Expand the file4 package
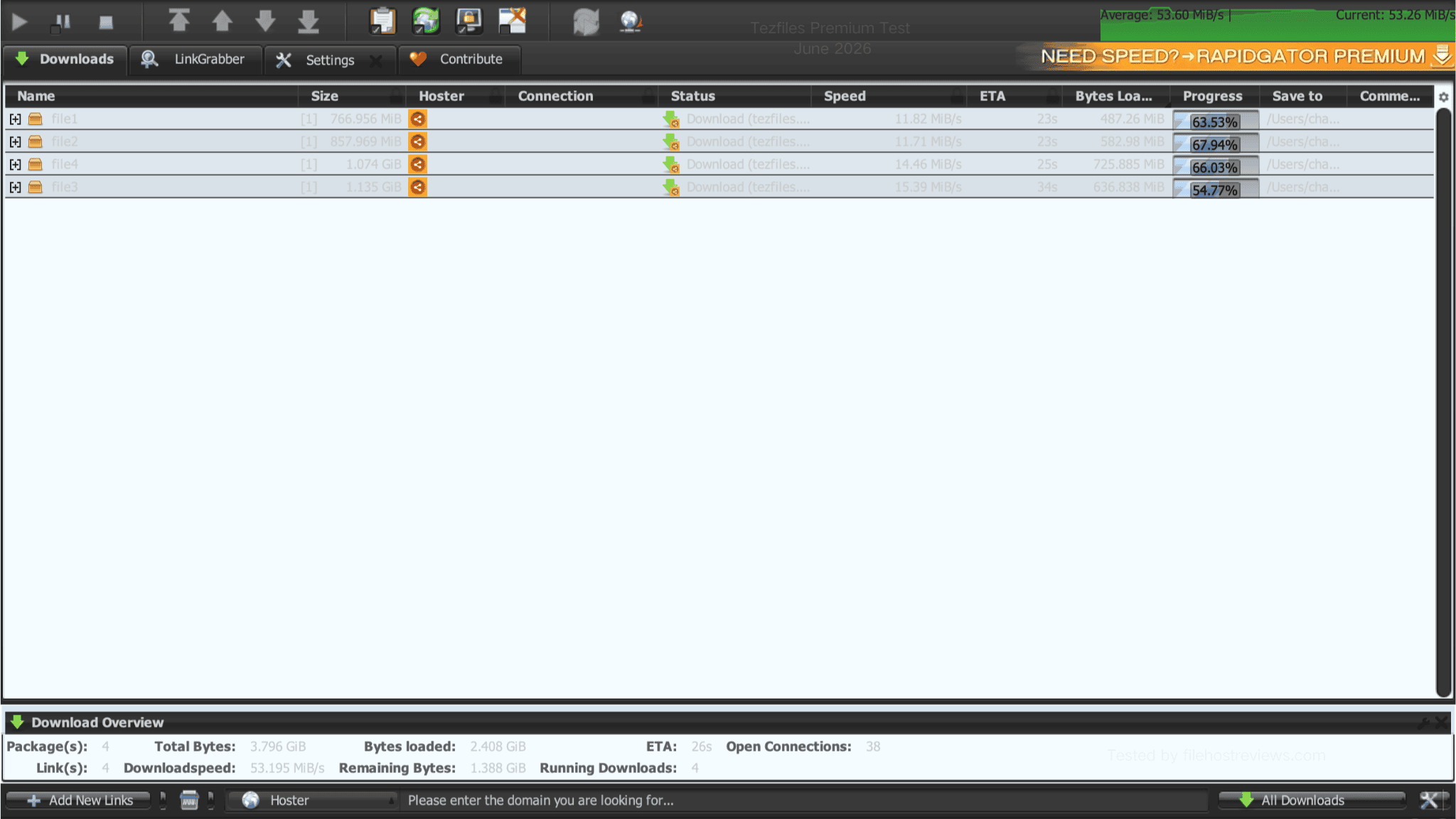Viewport: 1456px width, 819px height. tap(15, 164)
